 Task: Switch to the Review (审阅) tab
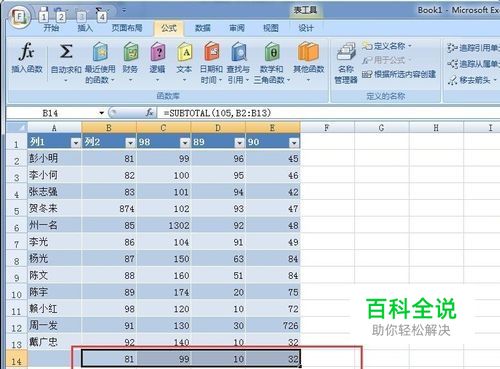pos(237,28)
